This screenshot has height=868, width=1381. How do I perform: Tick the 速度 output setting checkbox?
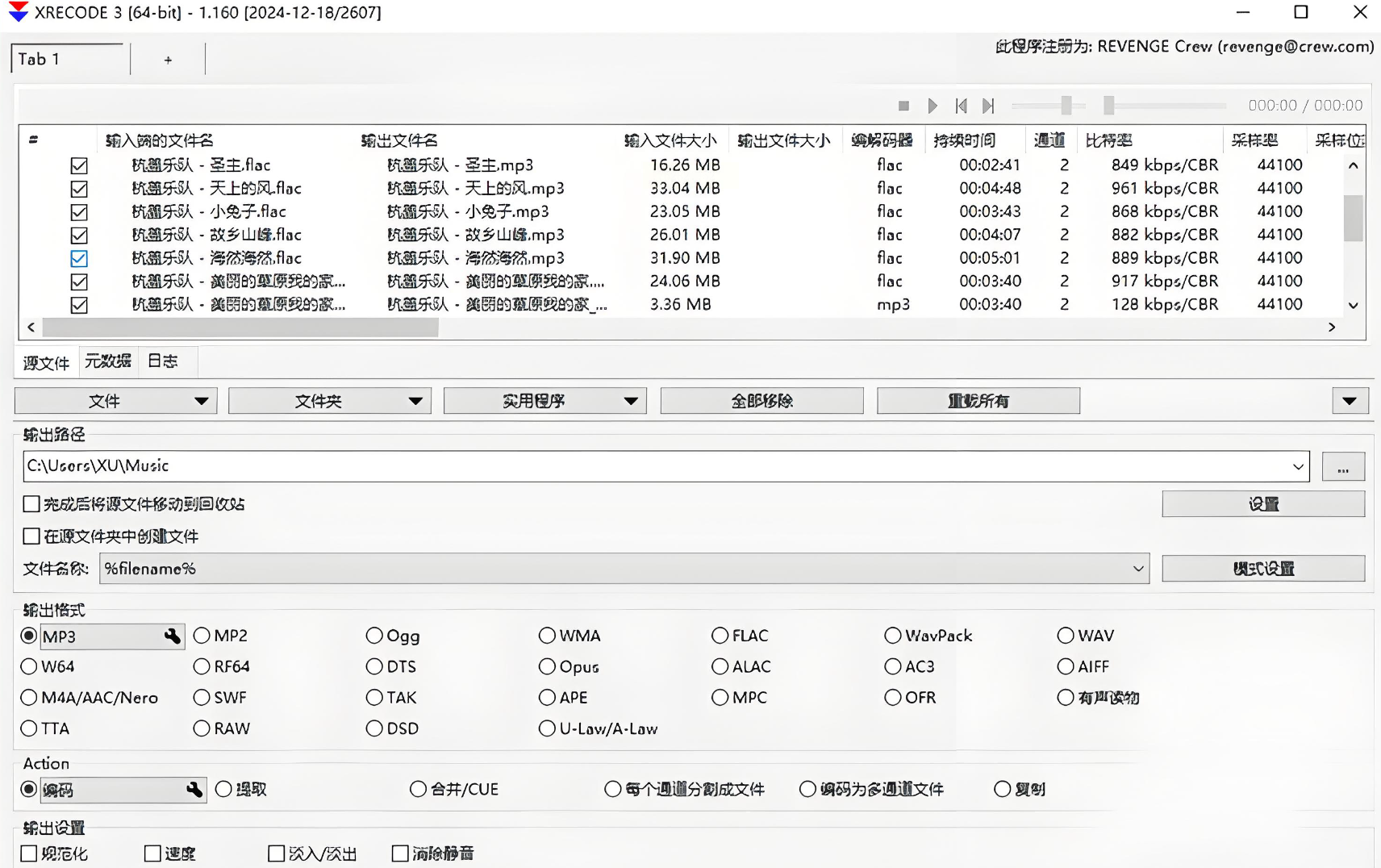point(152,853)
